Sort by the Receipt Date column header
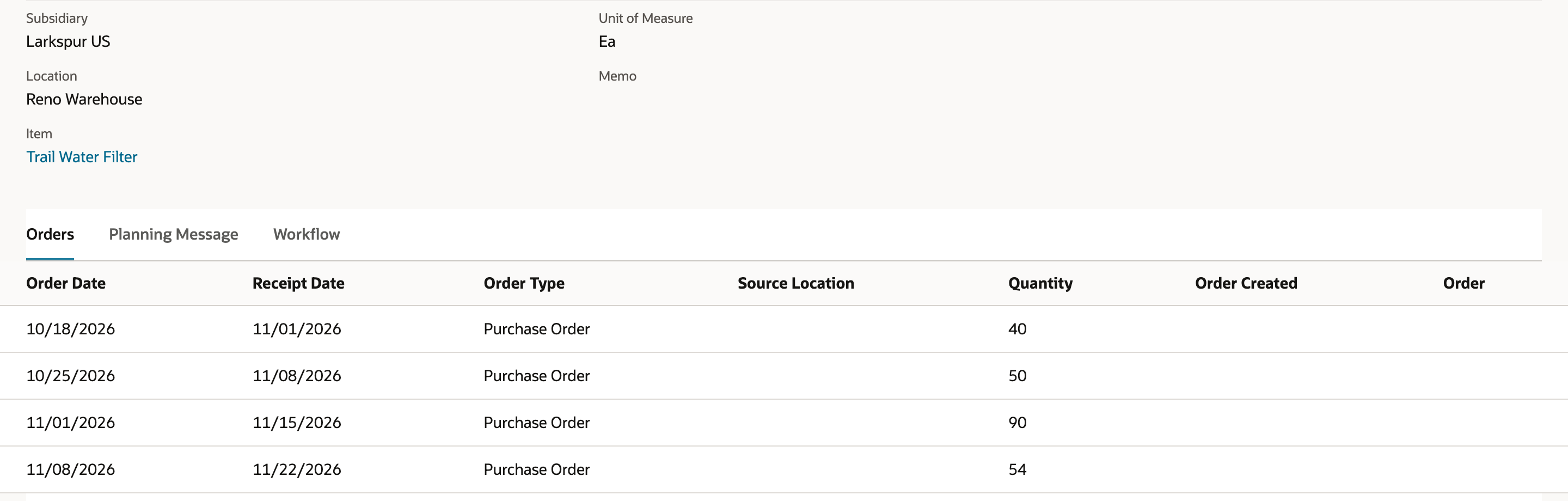The image size is (1568, 501). coord(298,283)
